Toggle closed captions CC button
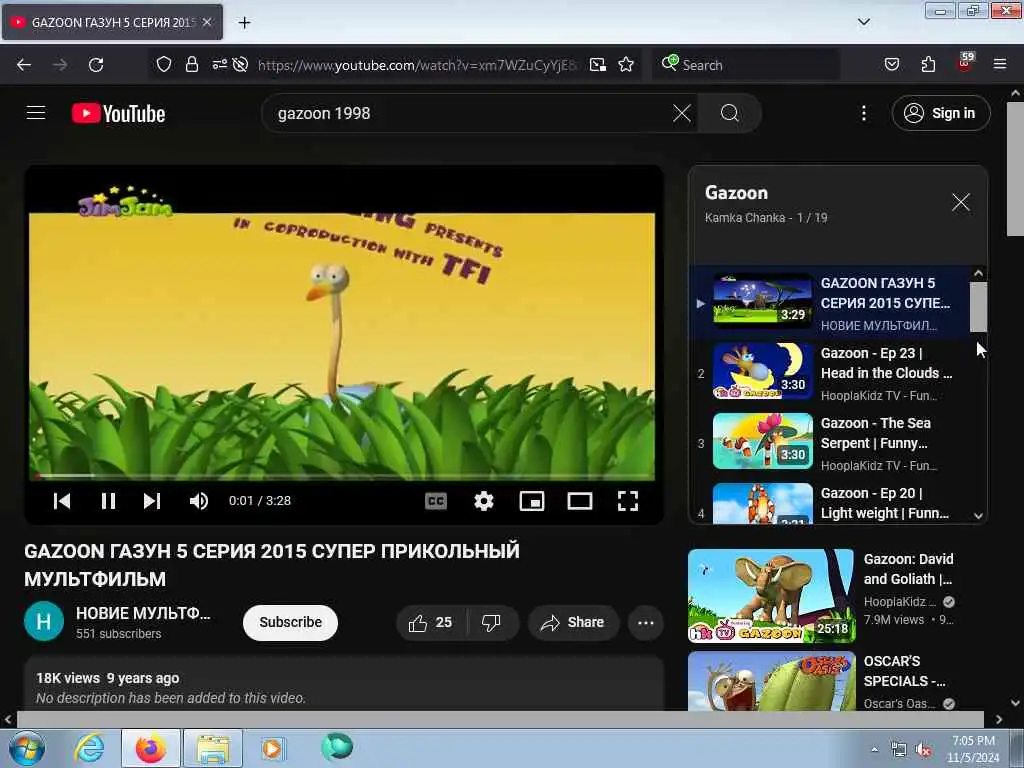 point(436,501)
